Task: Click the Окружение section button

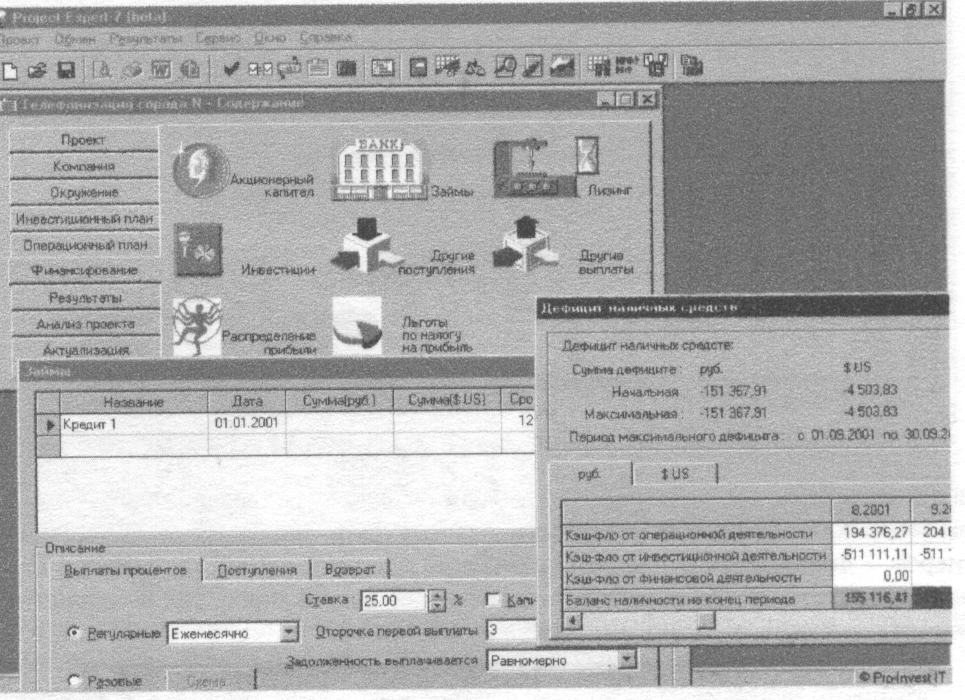Action: coord(84,193)
